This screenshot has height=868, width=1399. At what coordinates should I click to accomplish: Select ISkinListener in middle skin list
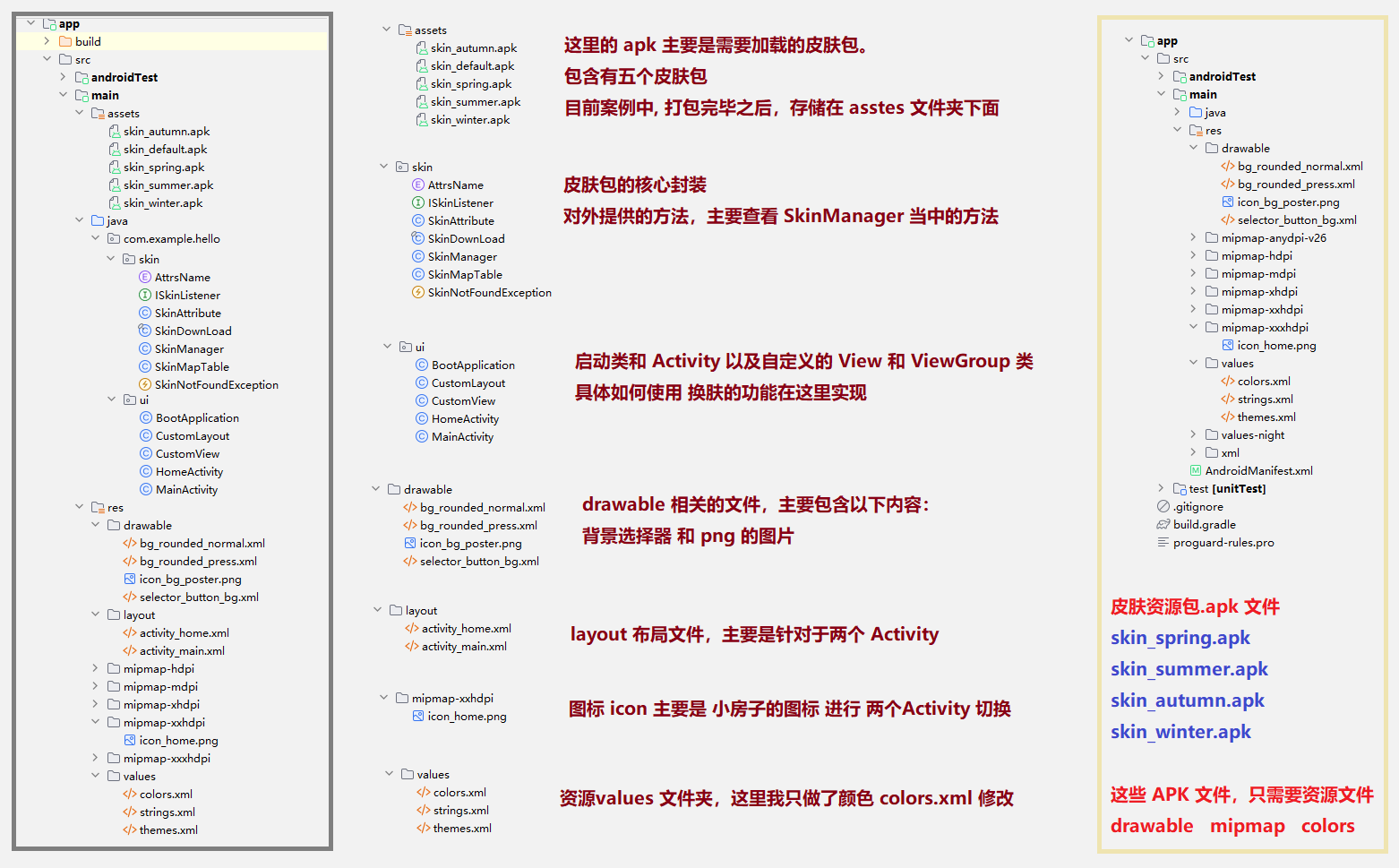click(461, 202)
